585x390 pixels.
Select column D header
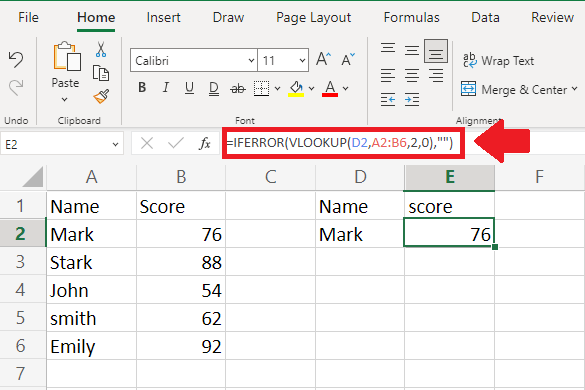coord(360,177)
